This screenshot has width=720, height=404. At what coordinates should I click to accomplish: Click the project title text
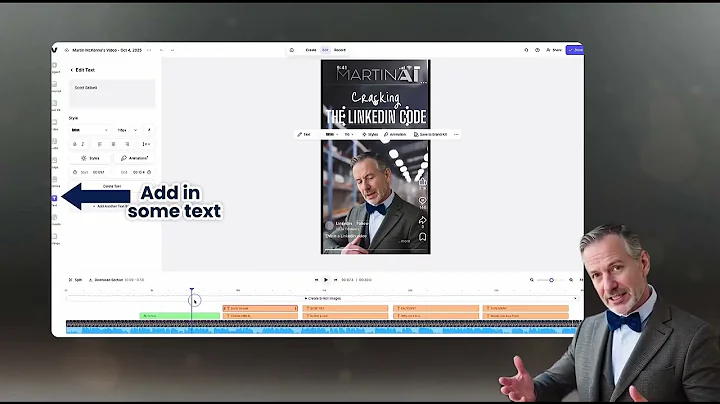click(107, 50)
